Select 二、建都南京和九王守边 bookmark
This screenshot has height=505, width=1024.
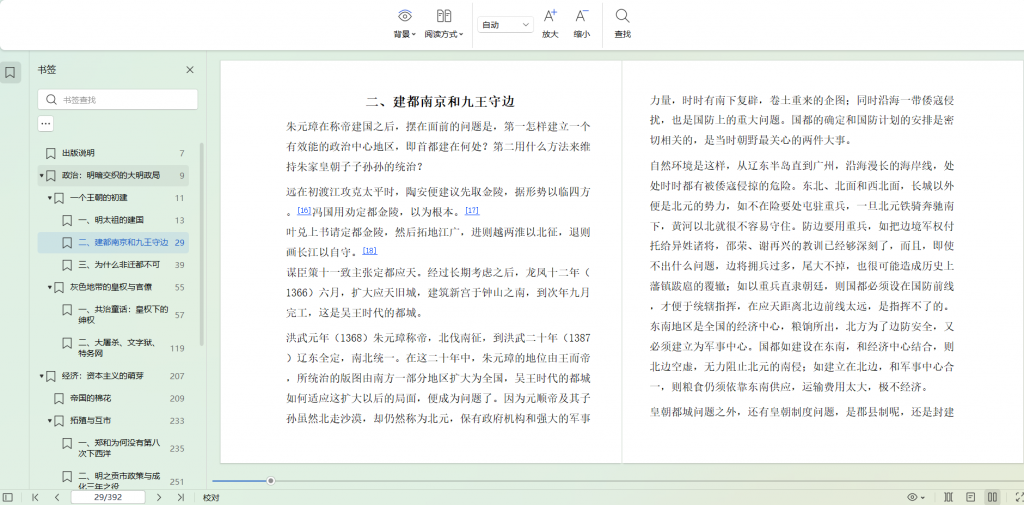click(113, 242)
